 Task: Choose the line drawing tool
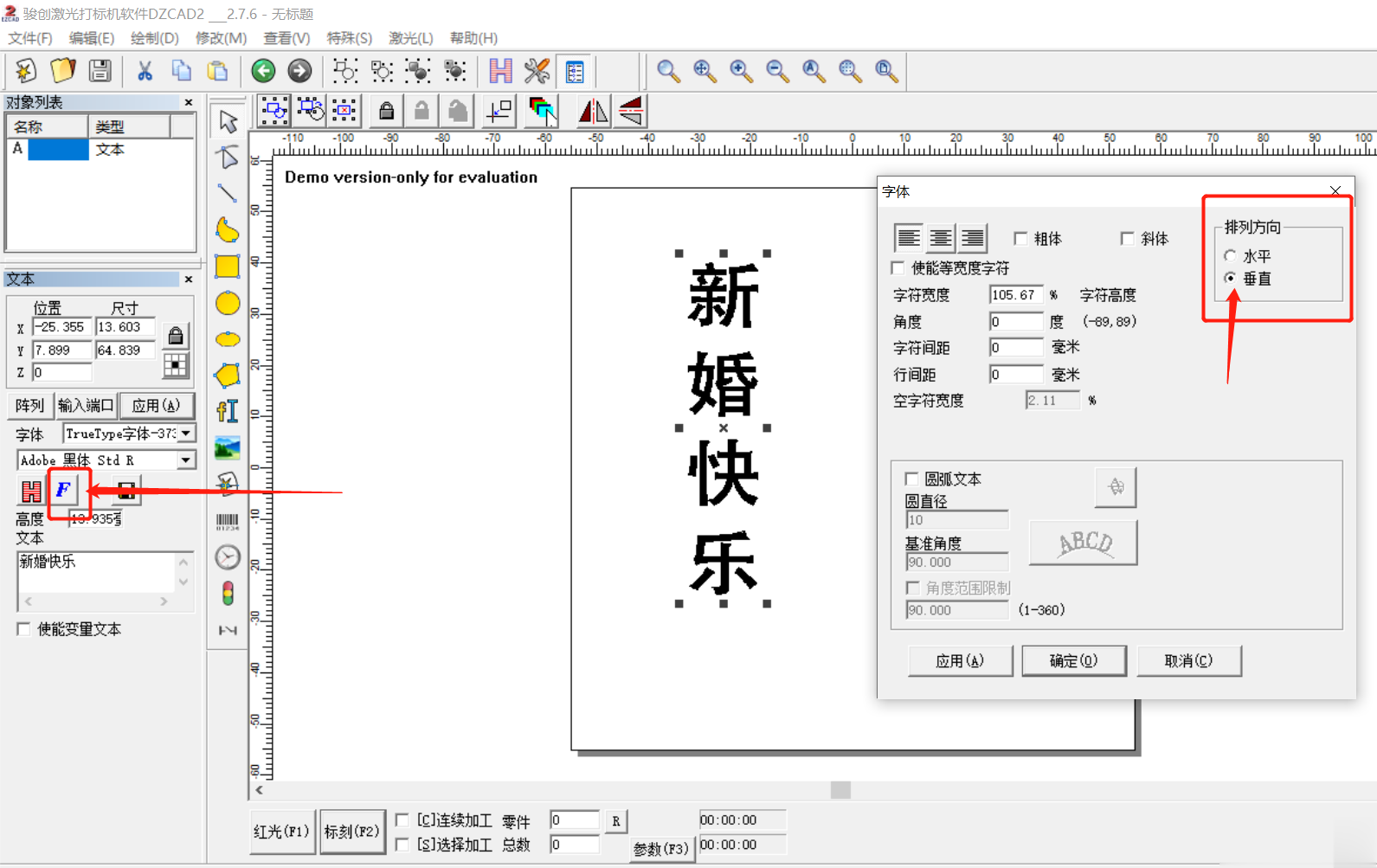[x=228, y=194]
